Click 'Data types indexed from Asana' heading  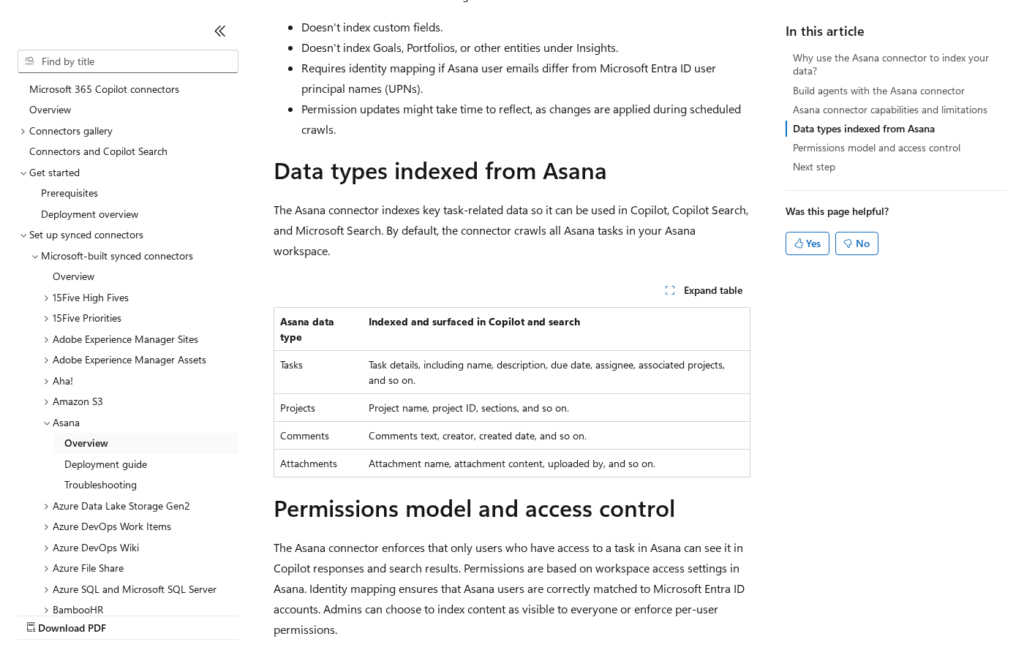440,171
